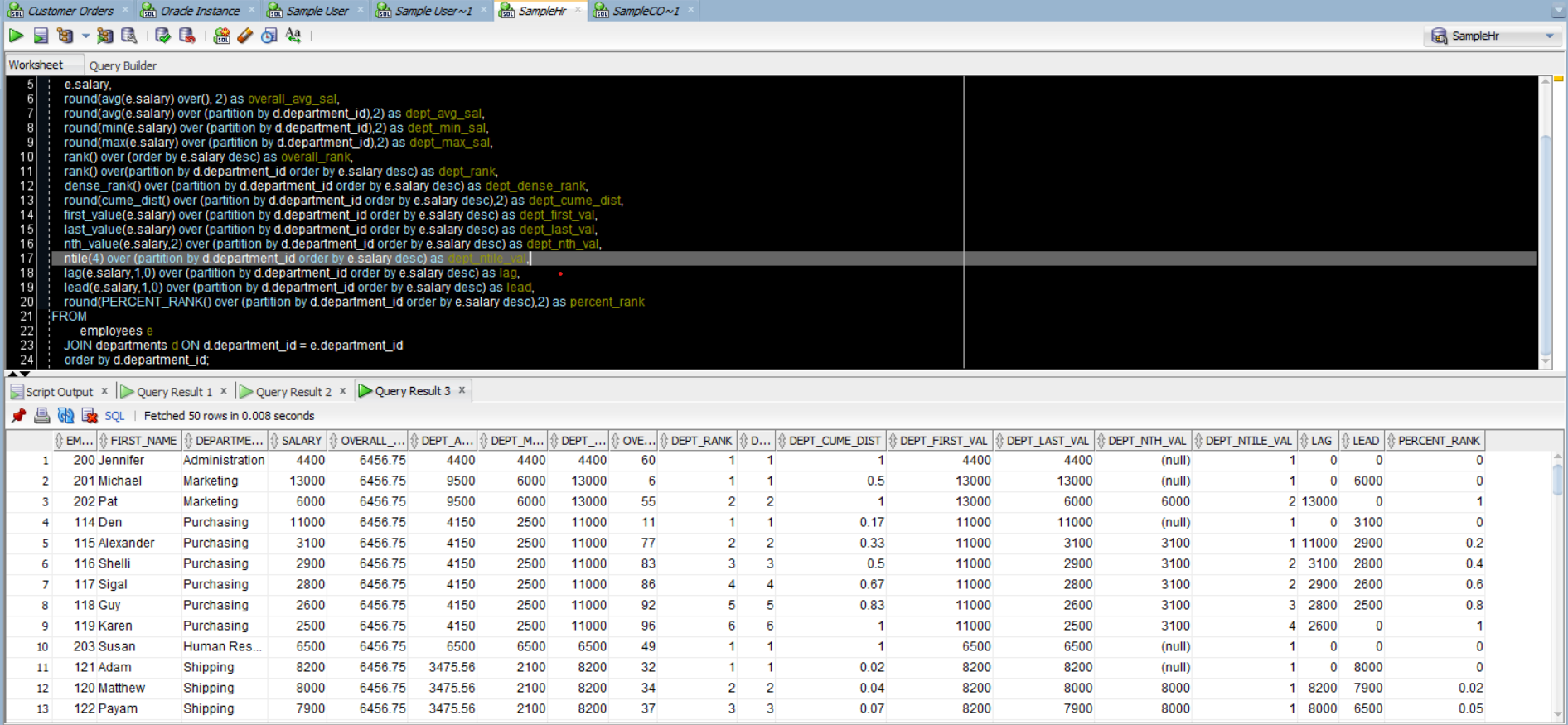Click the Run Script icon
Screen dimensions: 1568x725
tap(41, 36)
